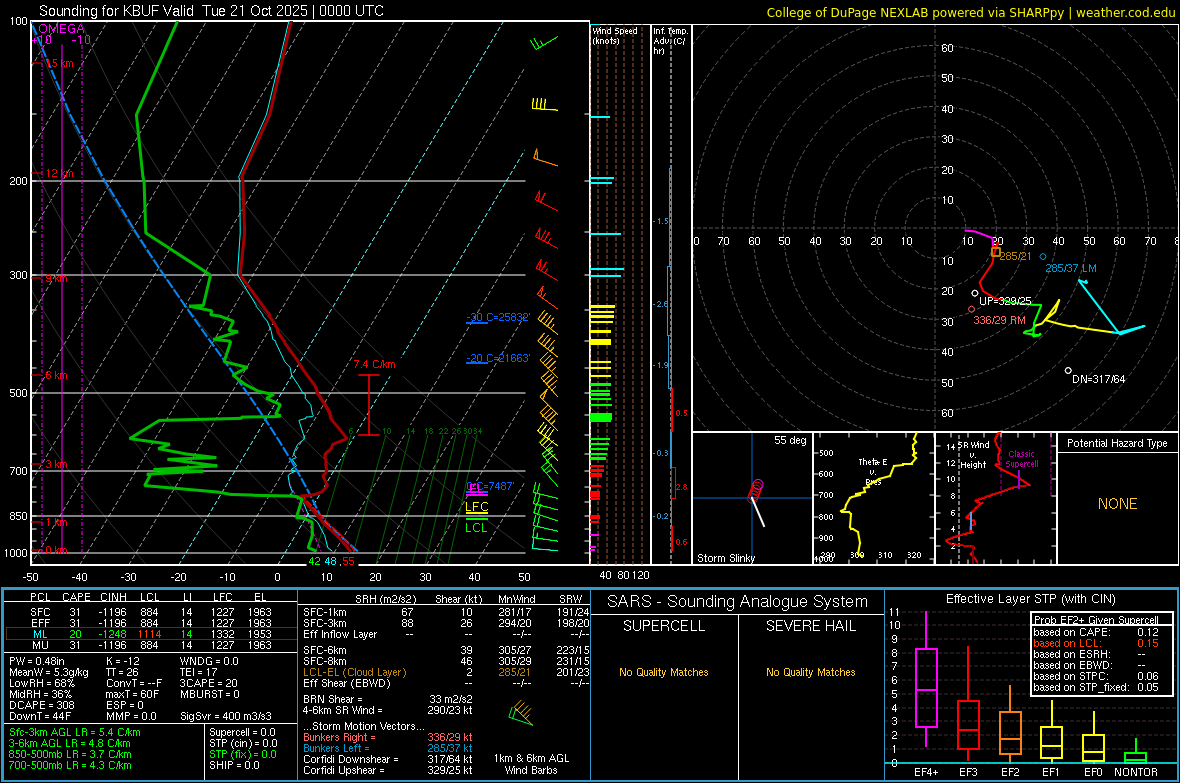This screenshot has height=783, width=1180.
Task: Click the '0C=7487' freezing level label
Action: [490, 486]
